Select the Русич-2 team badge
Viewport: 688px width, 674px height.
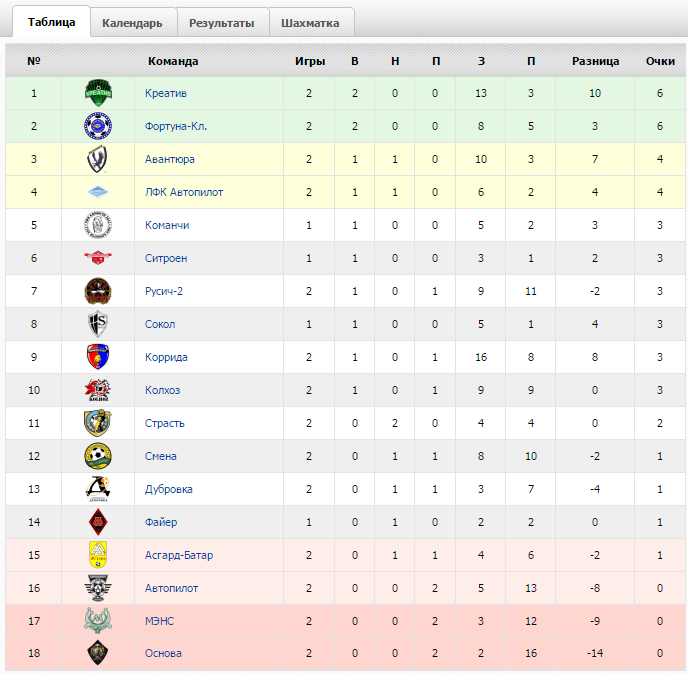coord(98,291)
